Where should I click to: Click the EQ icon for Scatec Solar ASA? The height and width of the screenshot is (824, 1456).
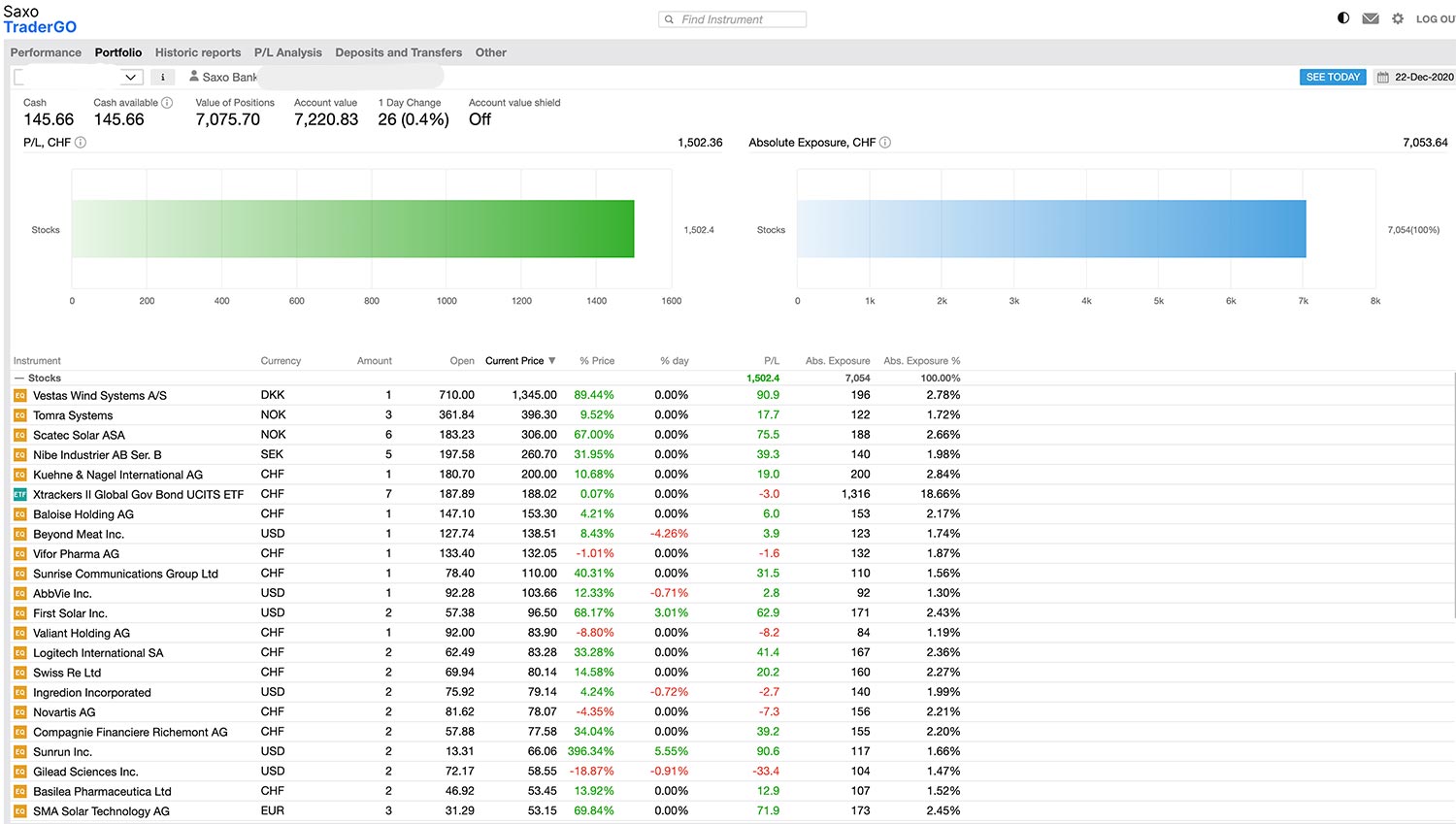tap(19, 436)
